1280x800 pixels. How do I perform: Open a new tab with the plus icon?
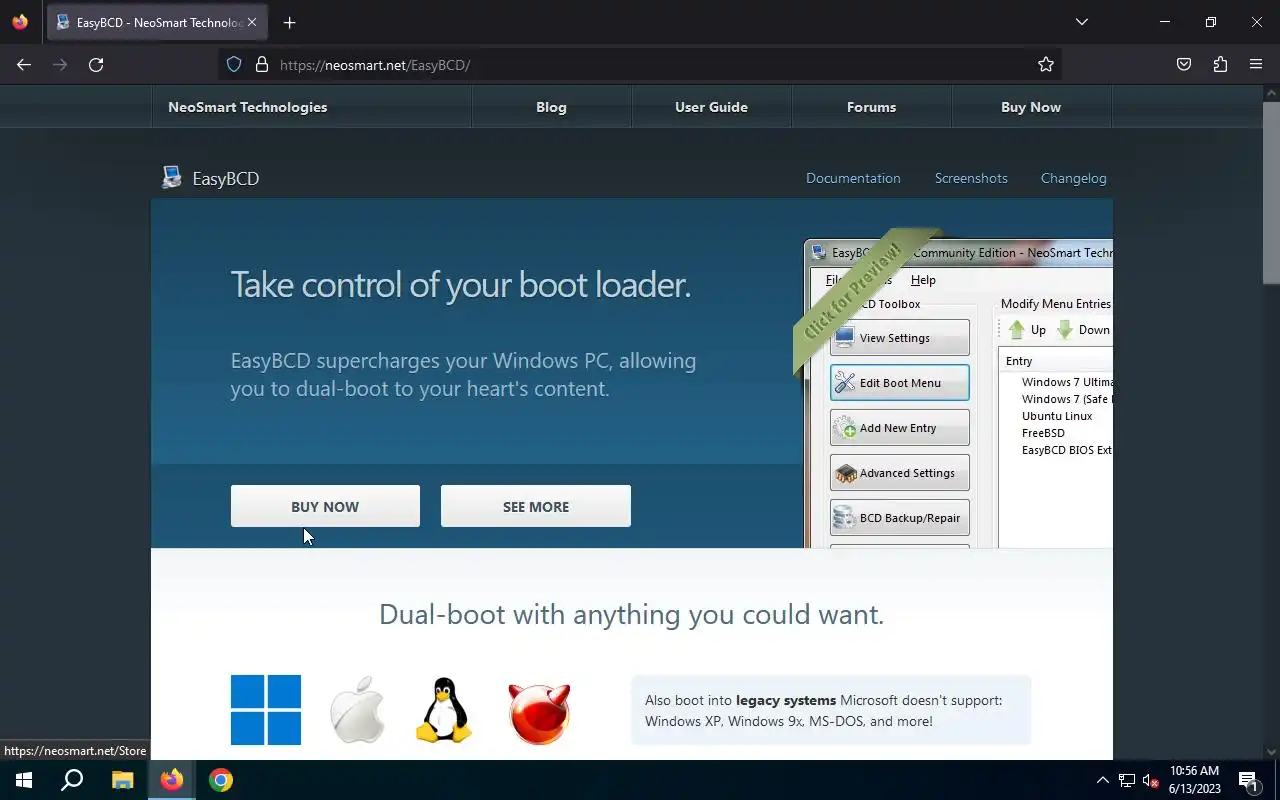[289, 22]
